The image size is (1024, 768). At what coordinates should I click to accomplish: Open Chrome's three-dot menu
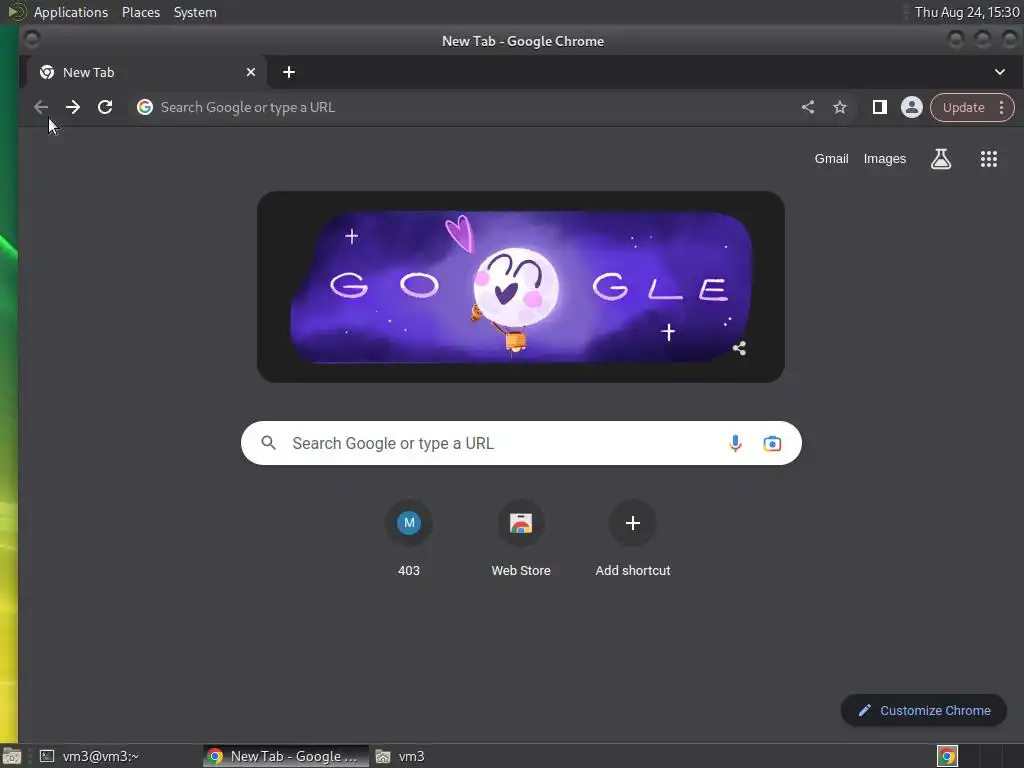(1001, 108)
